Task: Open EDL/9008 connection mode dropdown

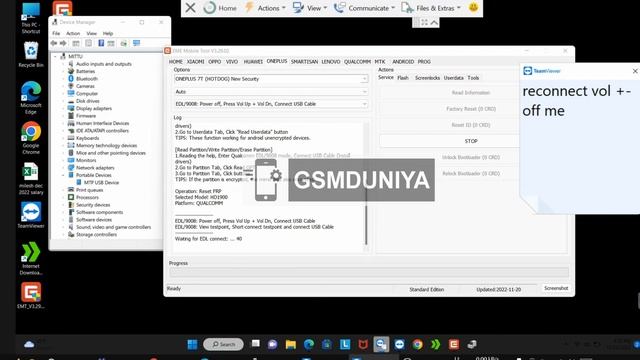Action: click(271, 104)
